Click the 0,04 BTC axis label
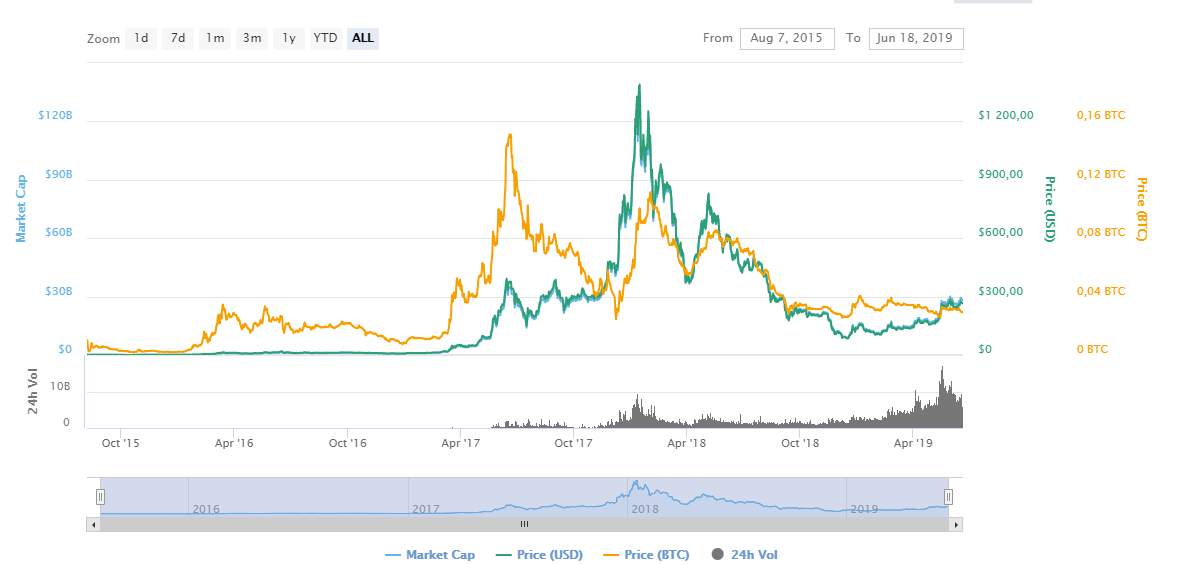The image size is (1180, 564). pyautogui.click(x=1101, y=291)
